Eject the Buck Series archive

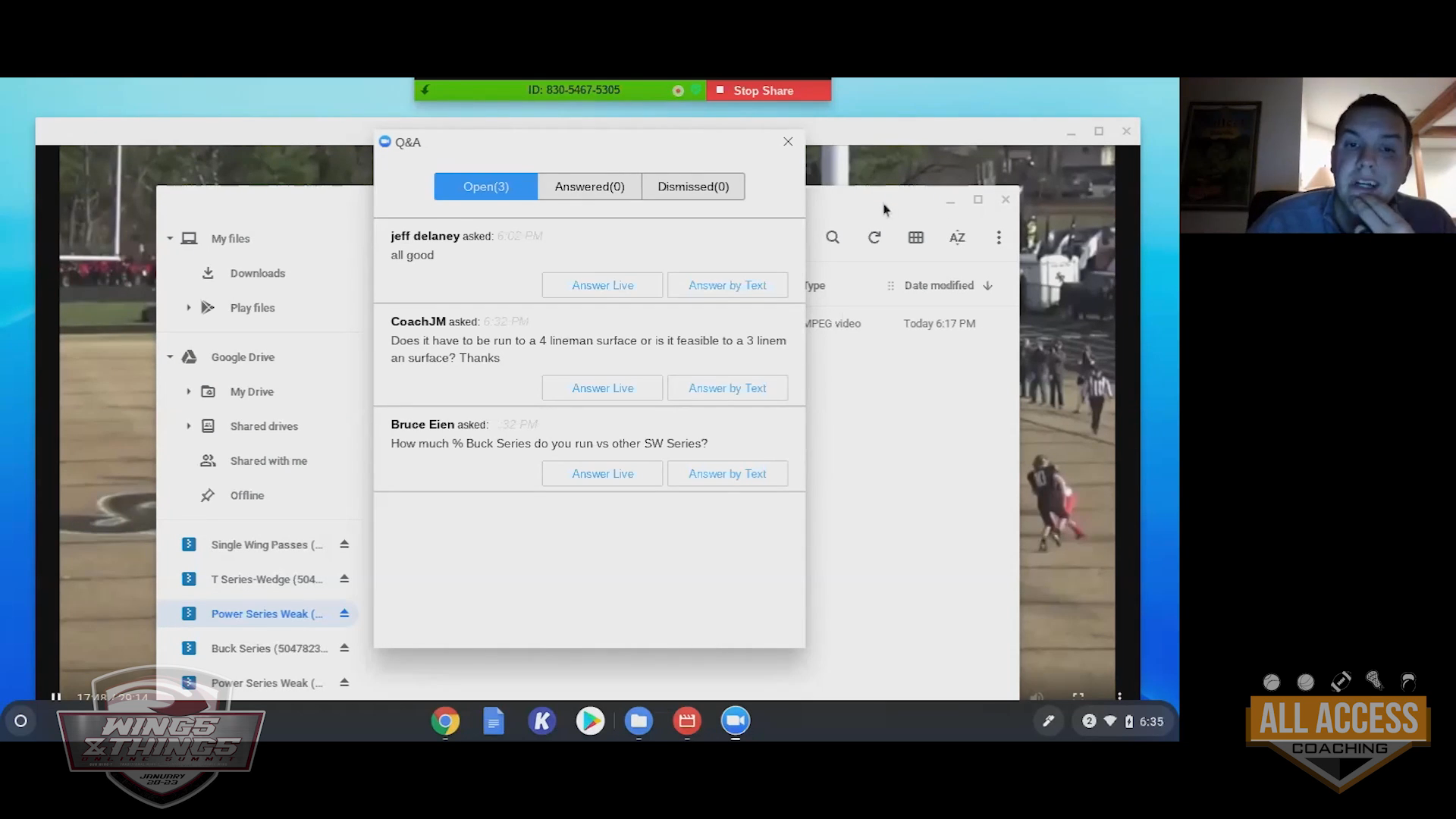(x=344, y=648)
